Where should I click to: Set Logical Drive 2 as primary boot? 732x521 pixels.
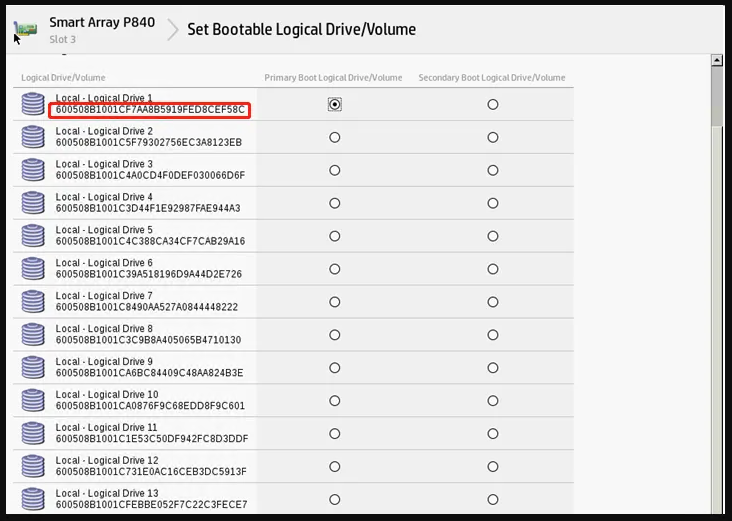335,137
